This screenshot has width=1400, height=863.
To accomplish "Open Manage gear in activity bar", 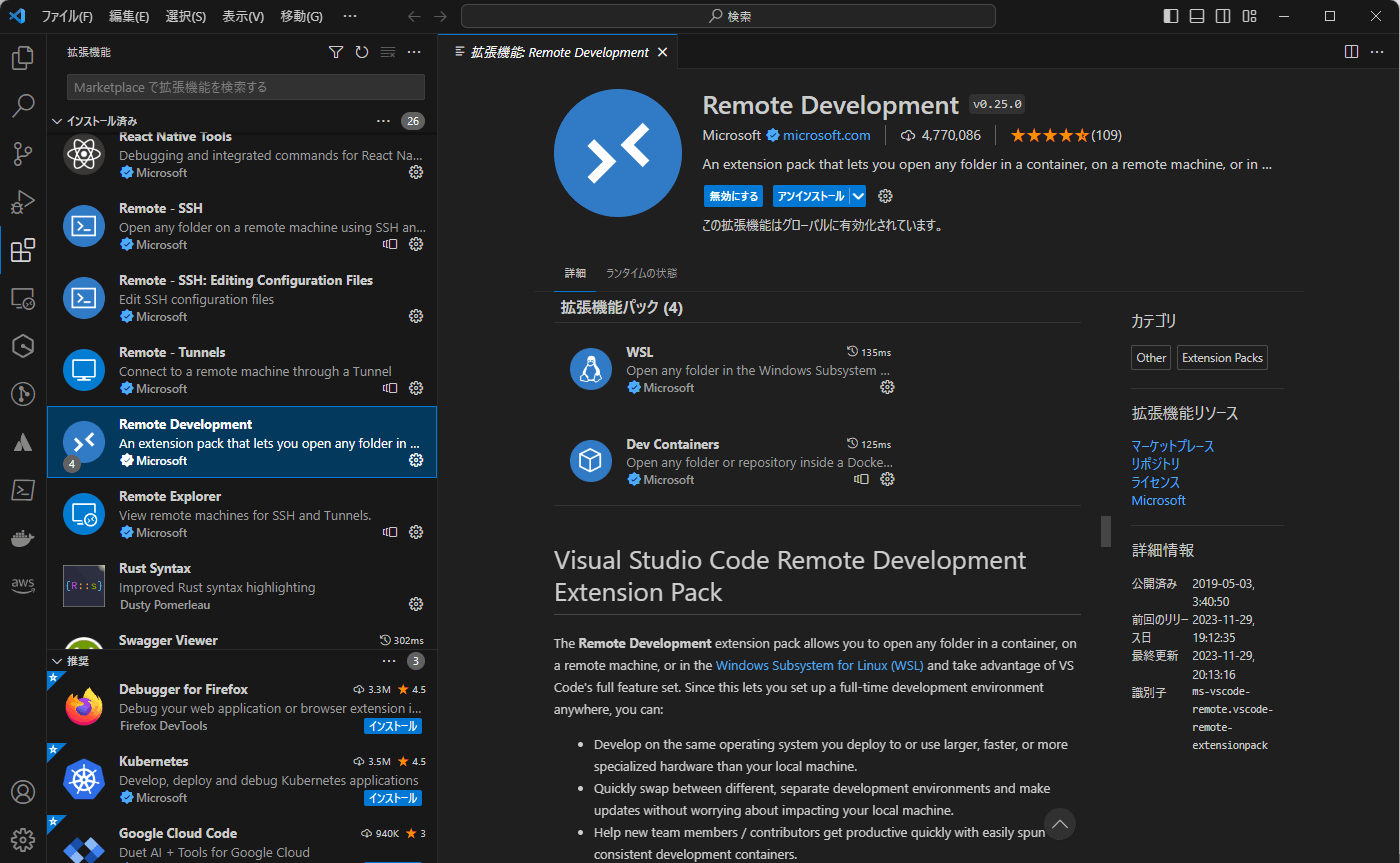I will tap(23, 839).
